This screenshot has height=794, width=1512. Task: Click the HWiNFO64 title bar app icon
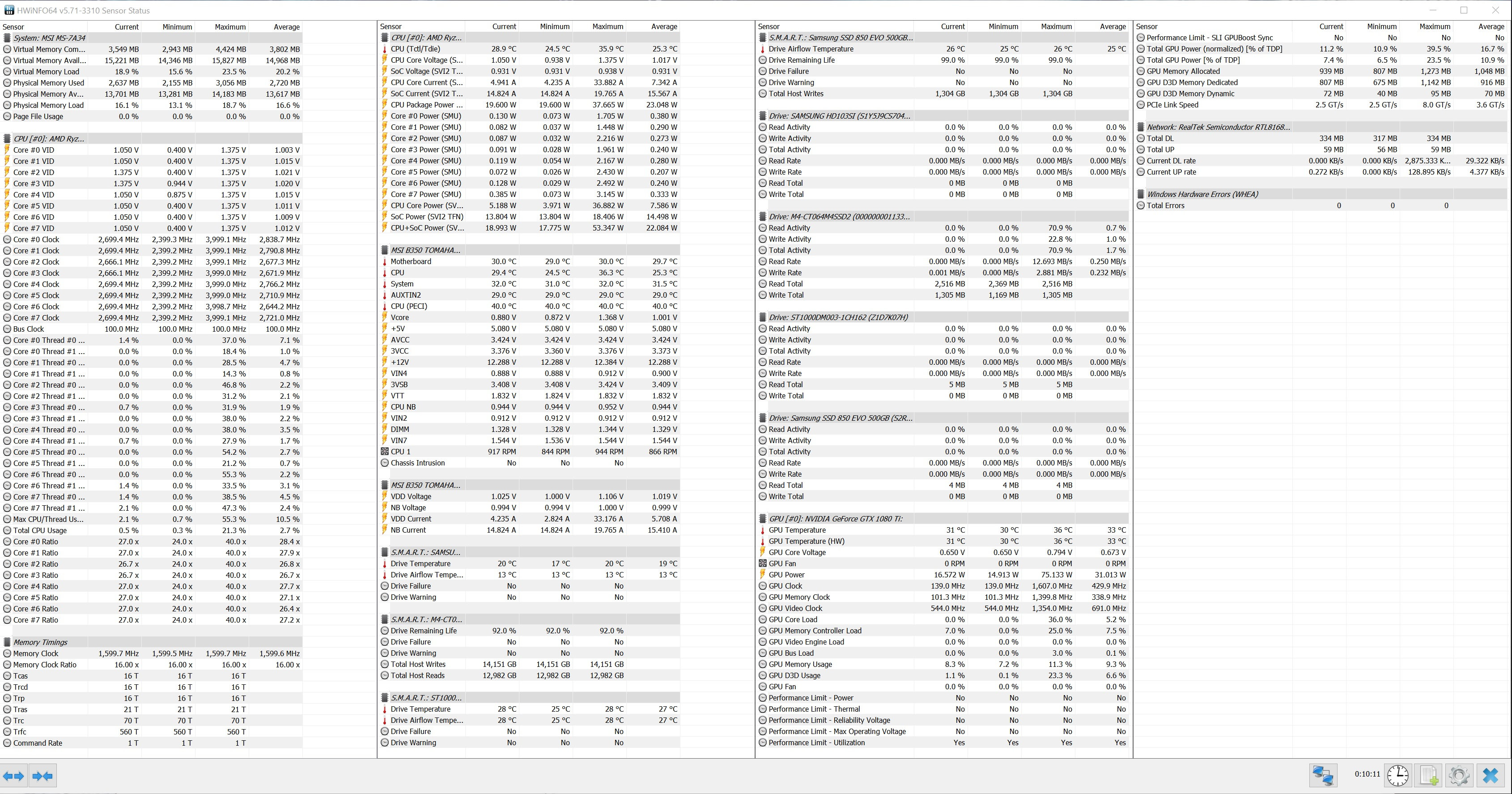(9, 10)
